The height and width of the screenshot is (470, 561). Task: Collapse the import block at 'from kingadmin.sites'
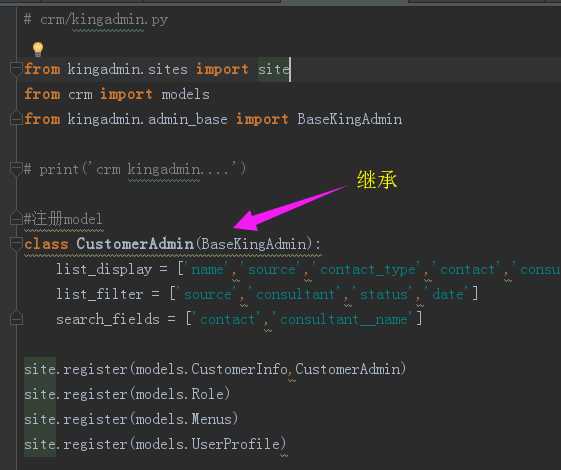point(16,68)
